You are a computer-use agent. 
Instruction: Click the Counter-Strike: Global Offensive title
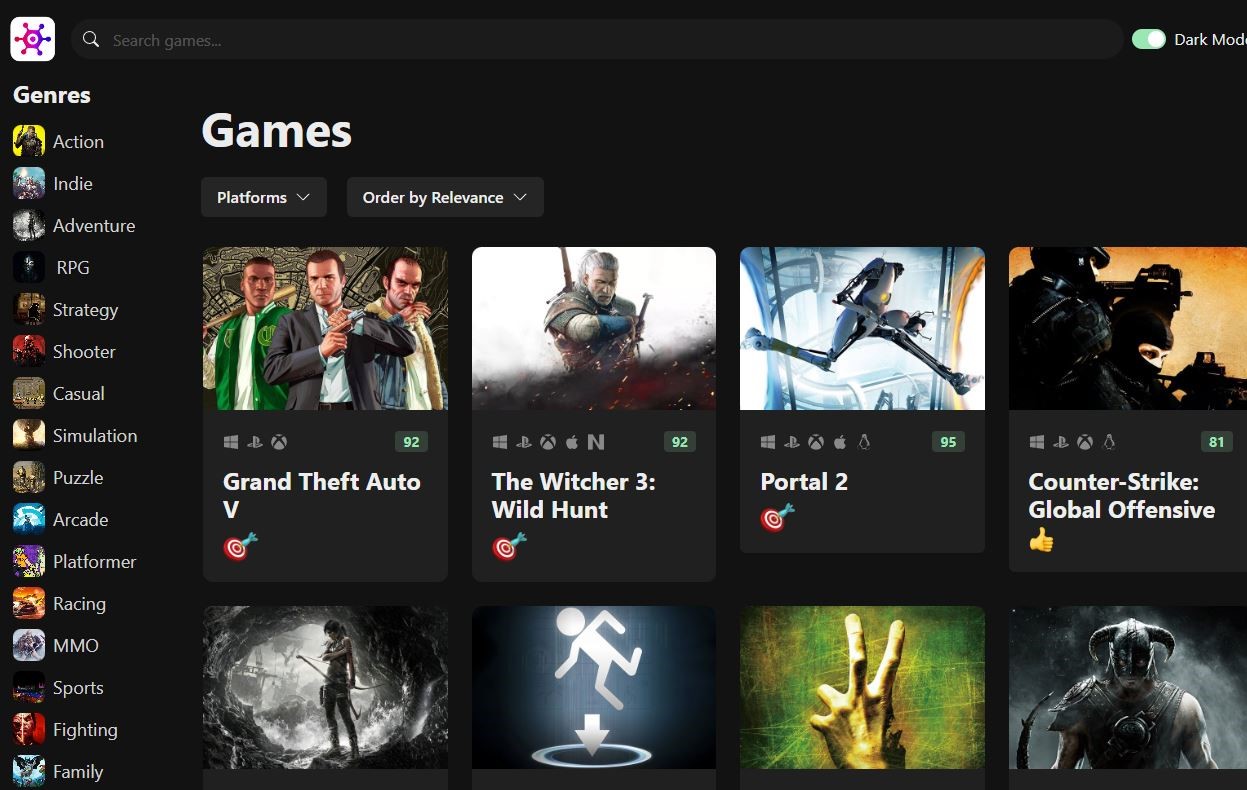pos(1122,495)
